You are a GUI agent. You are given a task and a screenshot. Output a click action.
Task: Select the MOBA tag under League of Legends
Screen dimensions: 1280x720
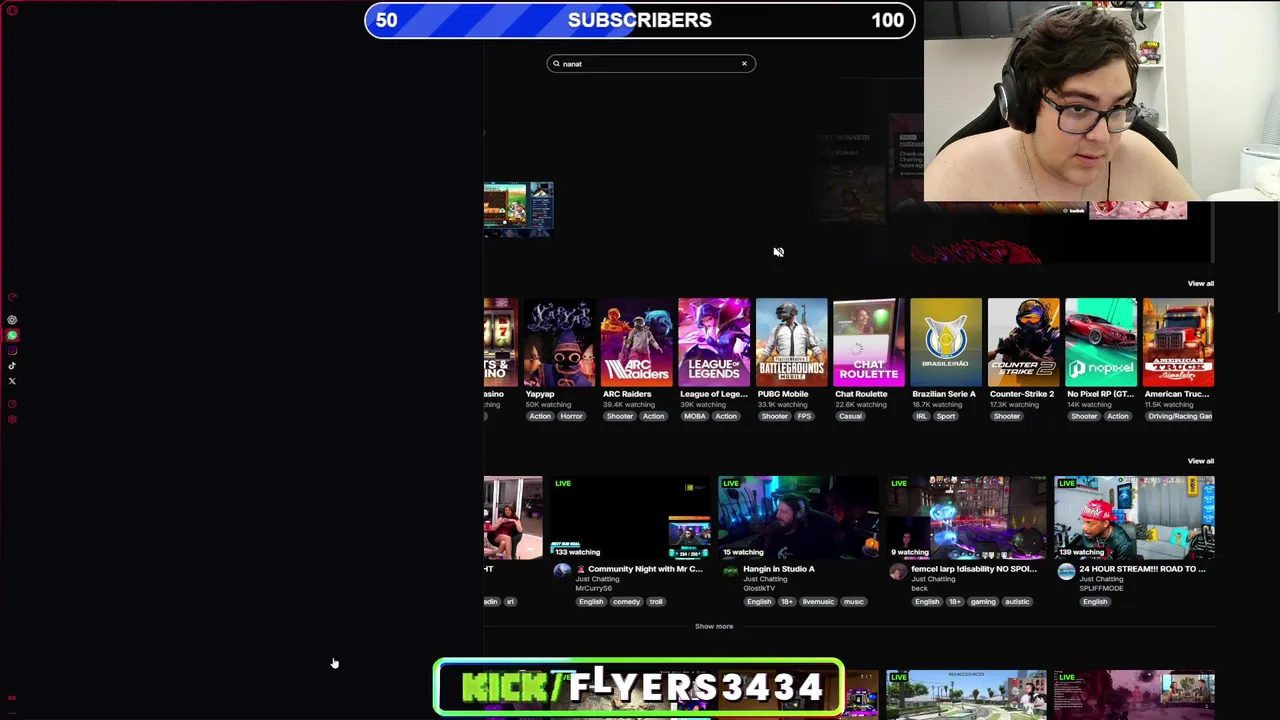coord(694,416)
